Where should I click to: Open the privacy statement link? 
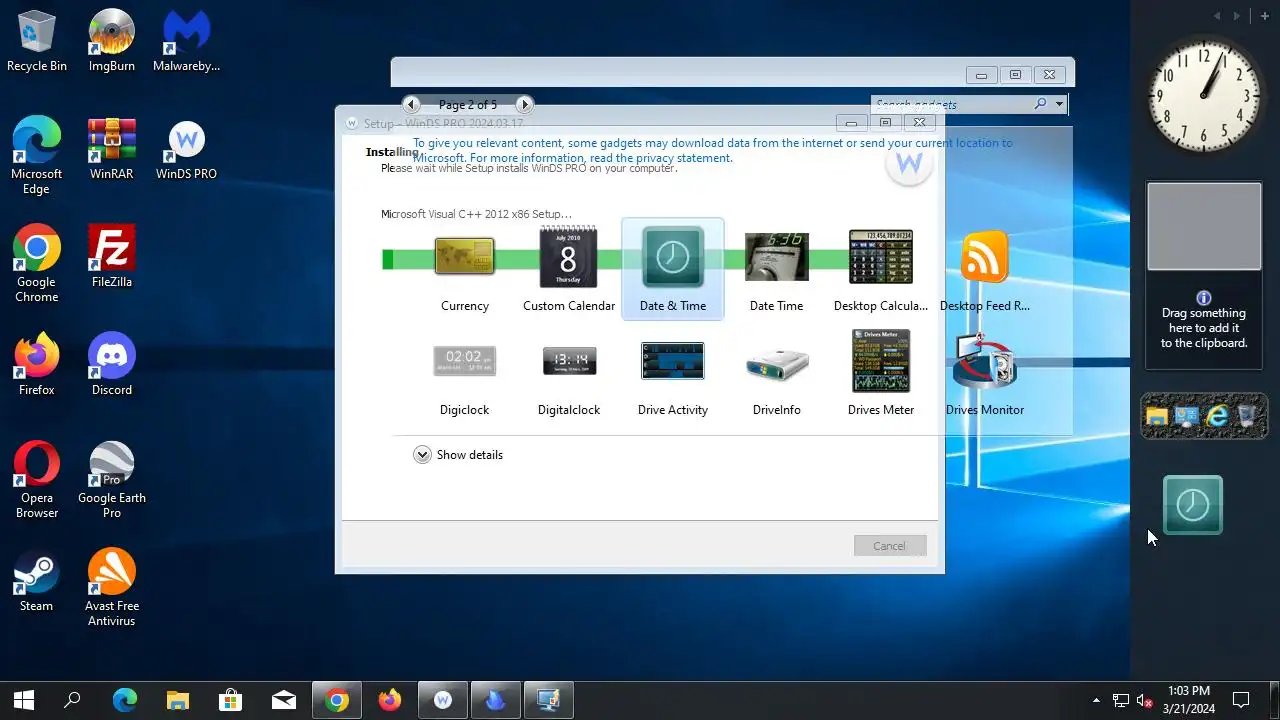(661, 158)
